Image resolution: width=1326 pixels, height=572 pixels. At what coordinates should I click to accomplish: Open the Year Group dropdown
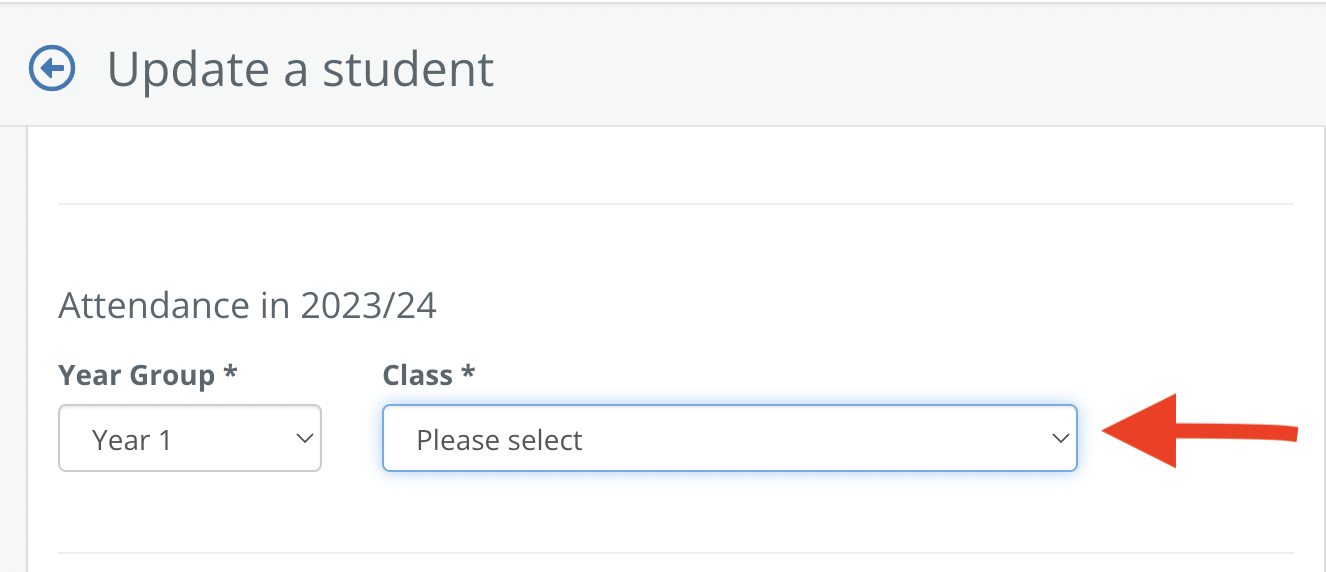tap(190, 438)
